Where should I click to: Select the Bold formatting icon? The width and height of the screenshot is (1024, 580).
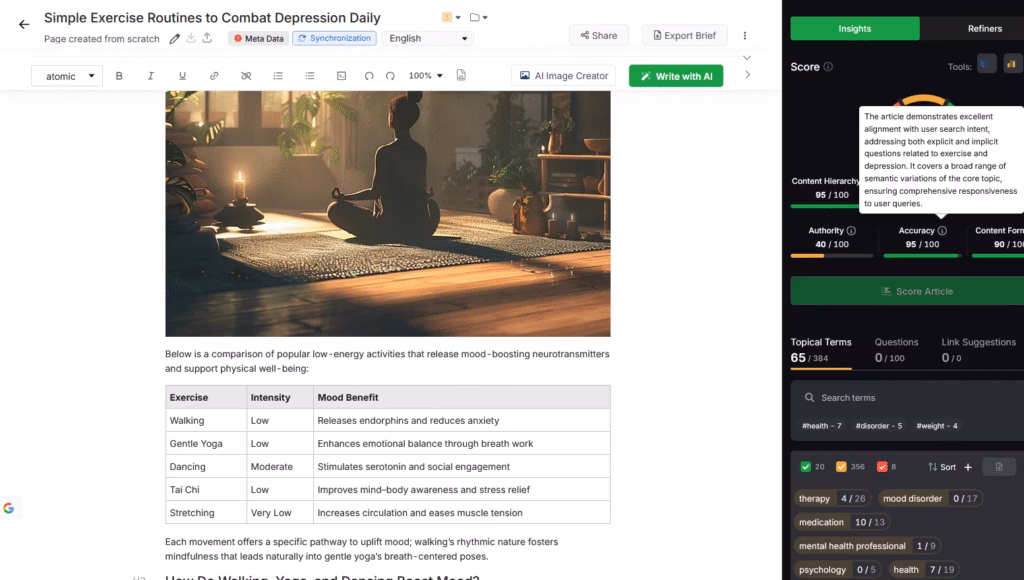tap(119, 75)
